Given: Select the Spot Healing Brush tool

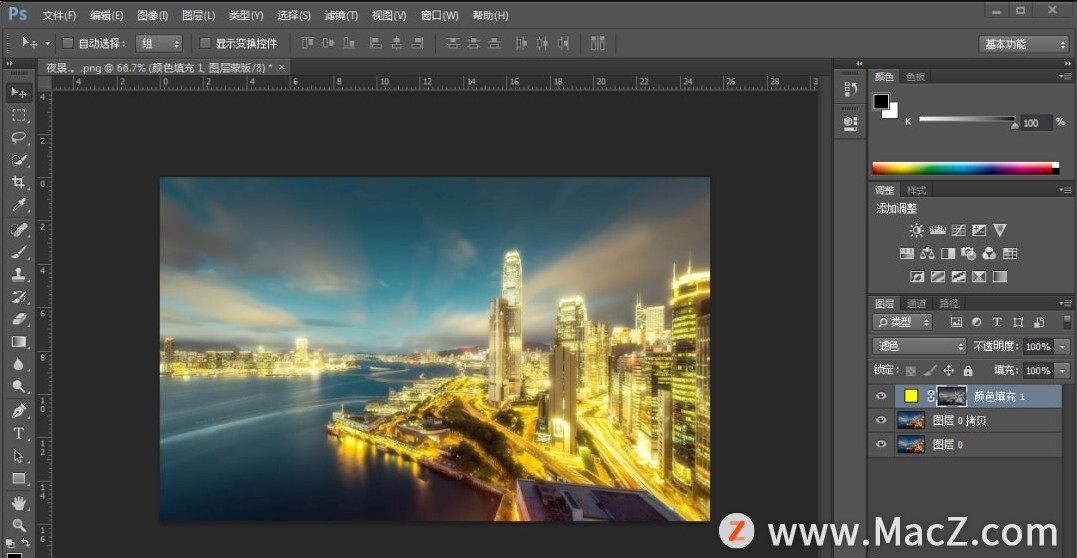Looking at the screenshot, I should (x=19, y=230).
